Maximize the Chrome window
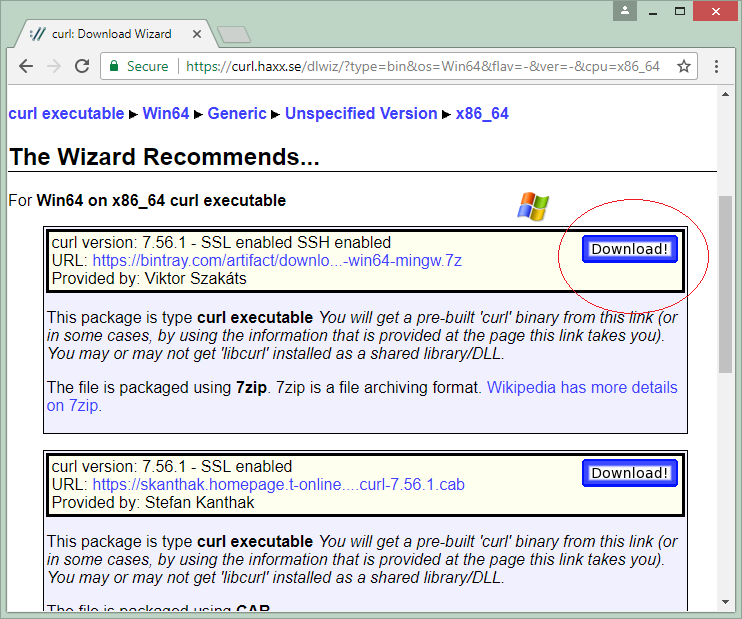The height and width of the screenshot is (619, 742). pos(680,11)
